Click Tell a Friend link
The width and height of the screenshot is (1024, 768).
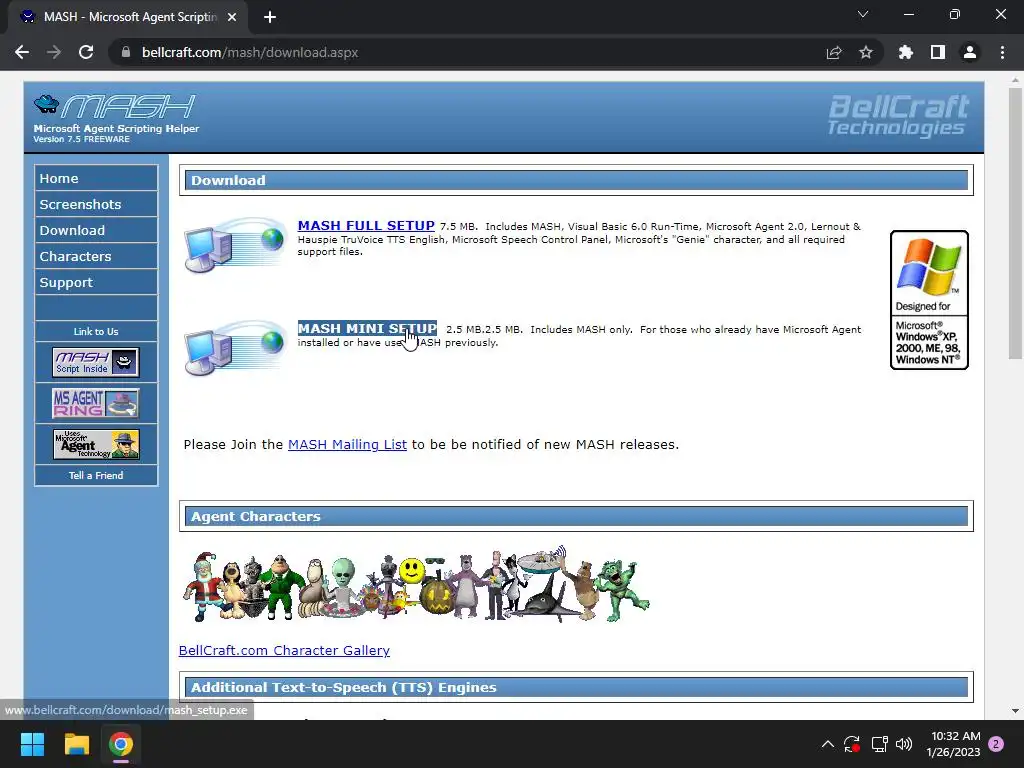point(96,475)
